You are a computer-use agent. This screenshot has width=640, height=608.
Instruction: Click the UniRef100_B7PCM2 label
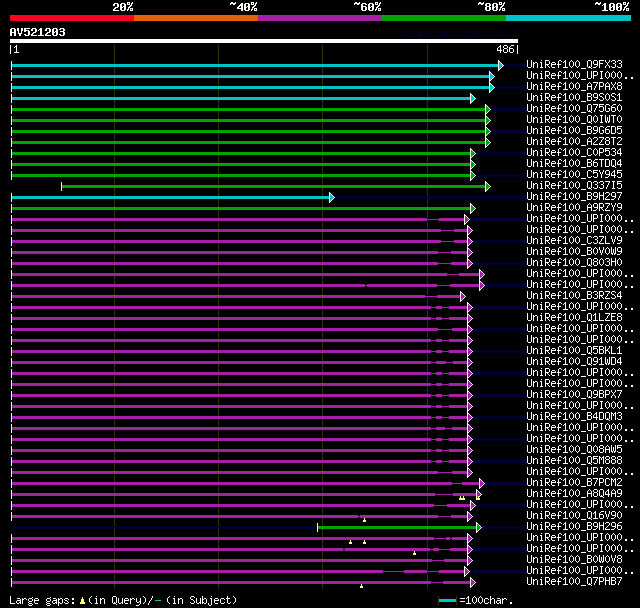[x=574, y=483]
